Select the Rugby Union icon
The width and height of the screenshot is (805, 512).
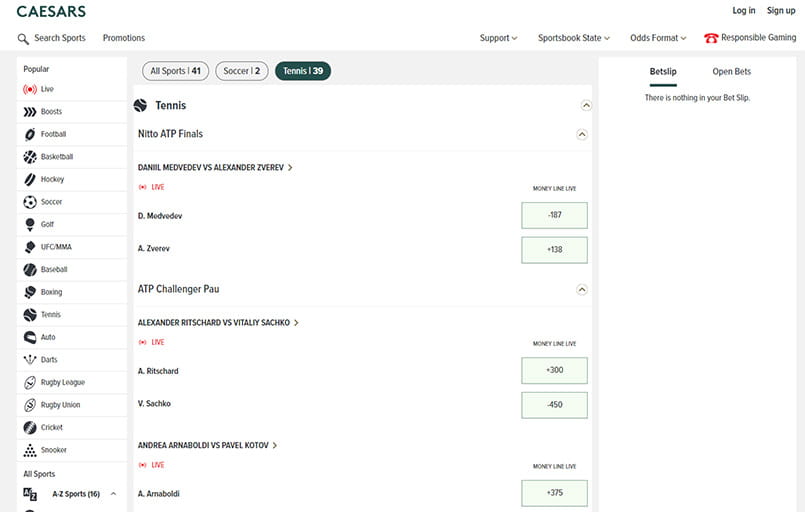tap(30, 405)
